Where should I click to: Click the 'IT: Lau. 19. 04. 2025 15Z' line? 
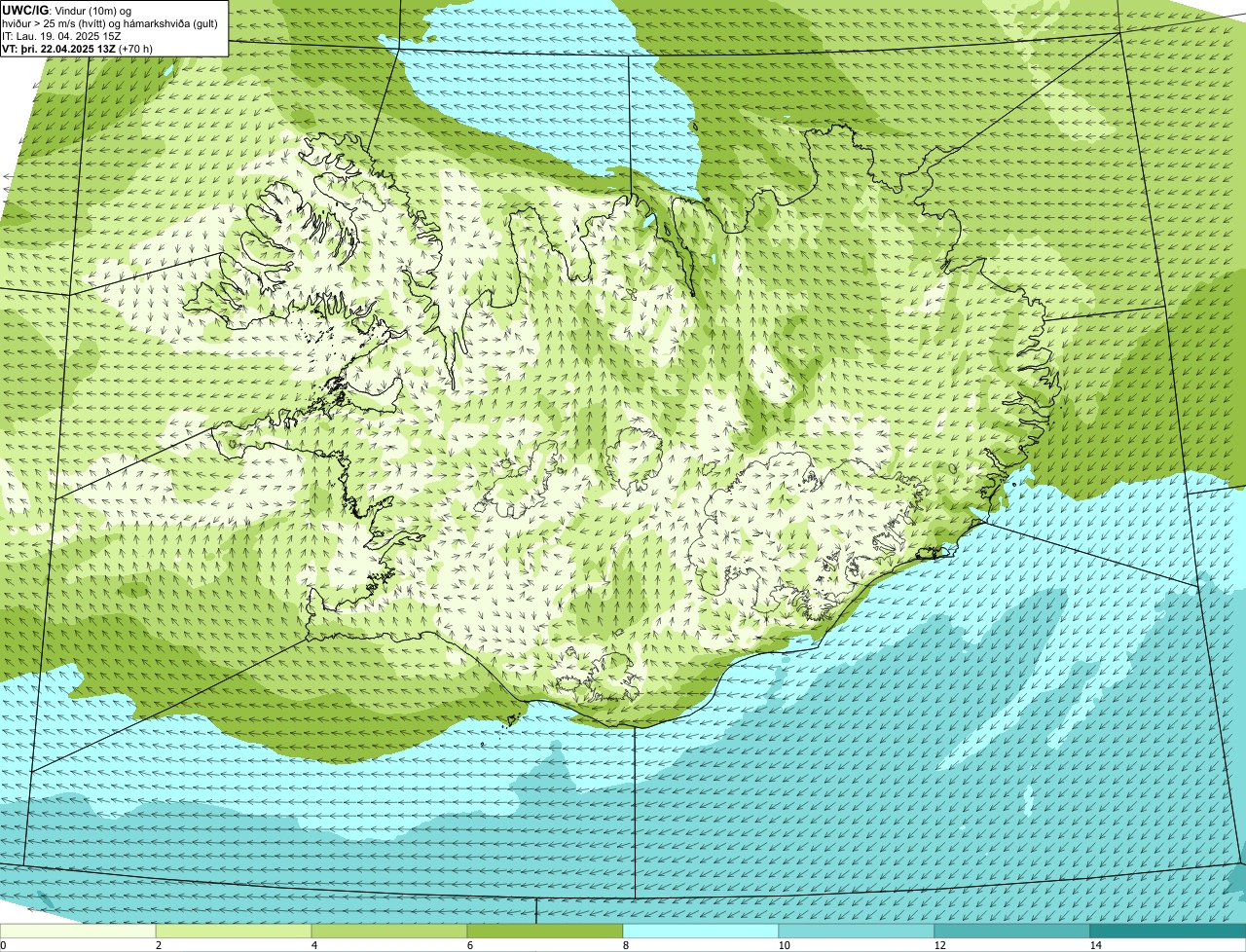62,36
